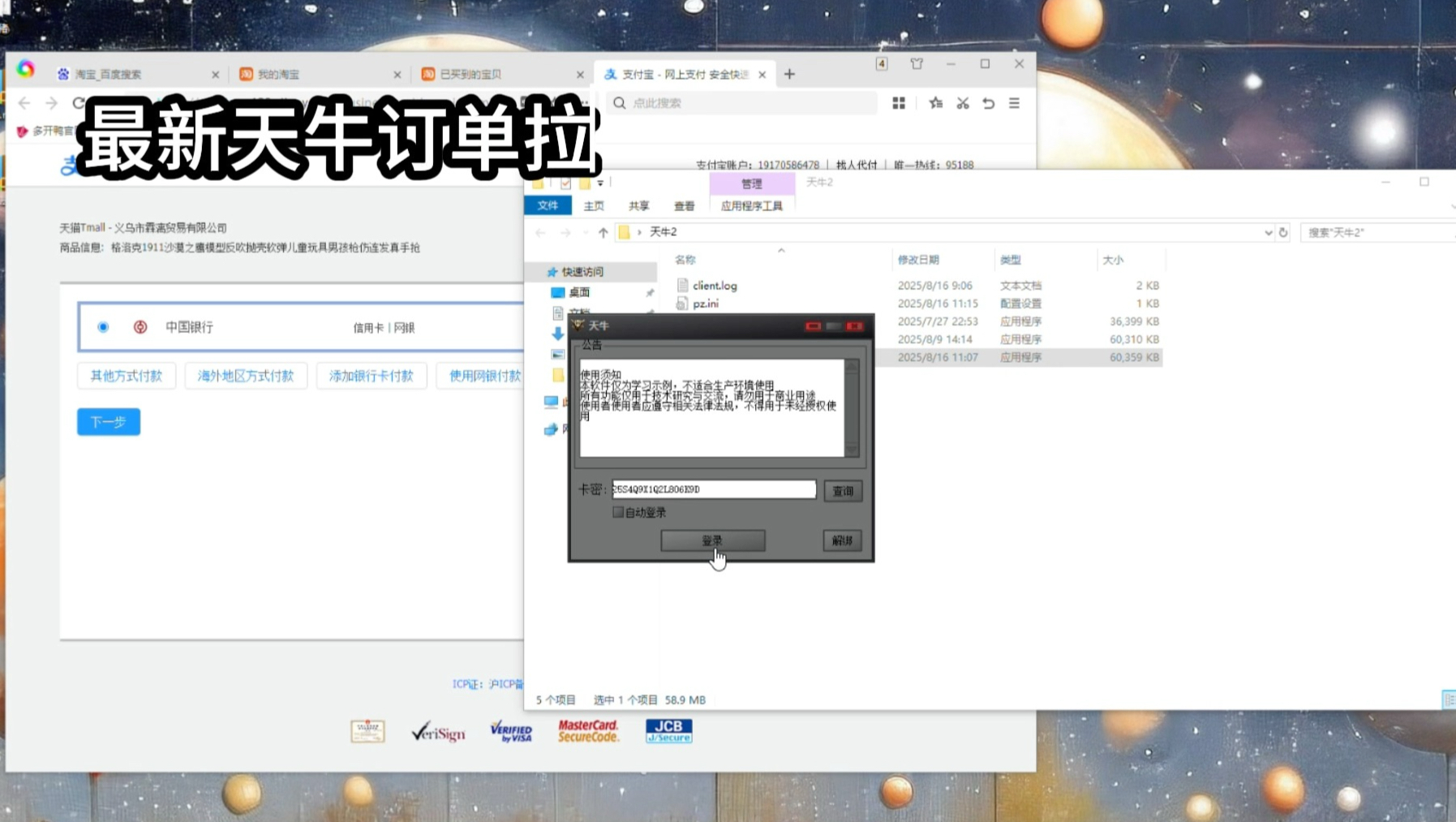Open the 主页 ribbon tab in Explorer
The height and width of the screenshot is (822, 1456).
point(594,206)
